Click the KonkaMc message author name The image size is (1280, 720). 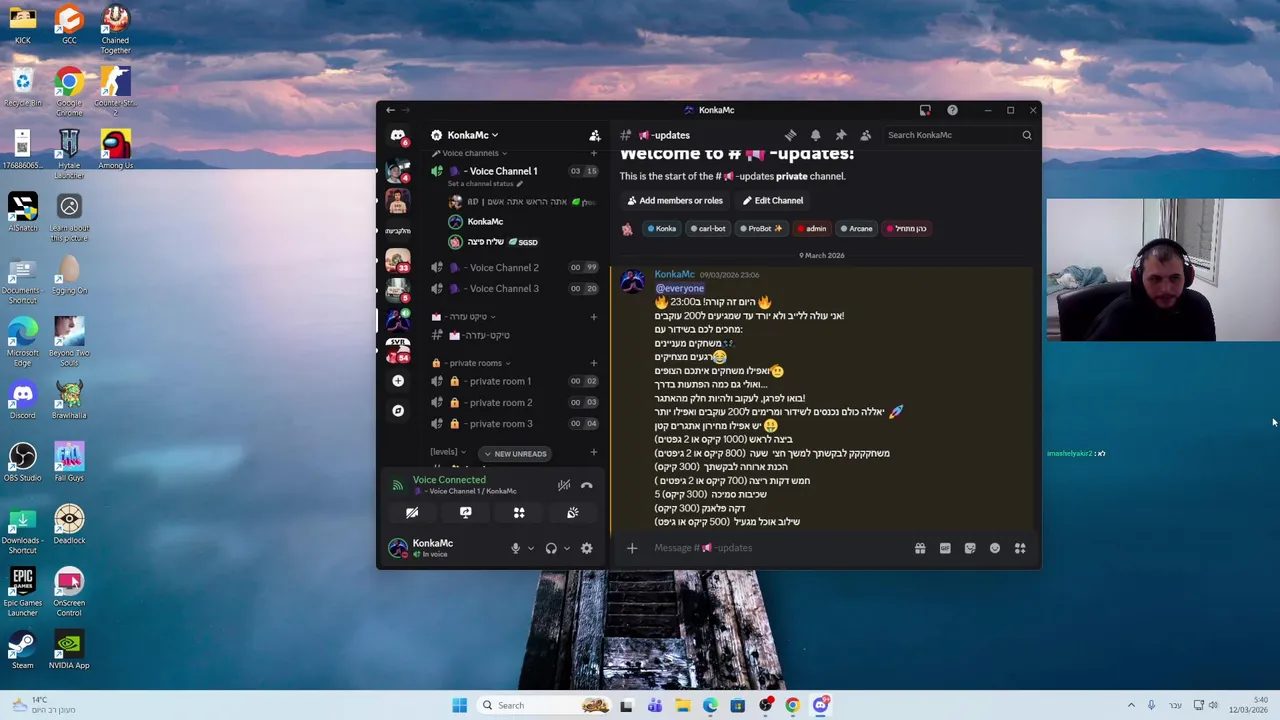[x=674, y=274]
